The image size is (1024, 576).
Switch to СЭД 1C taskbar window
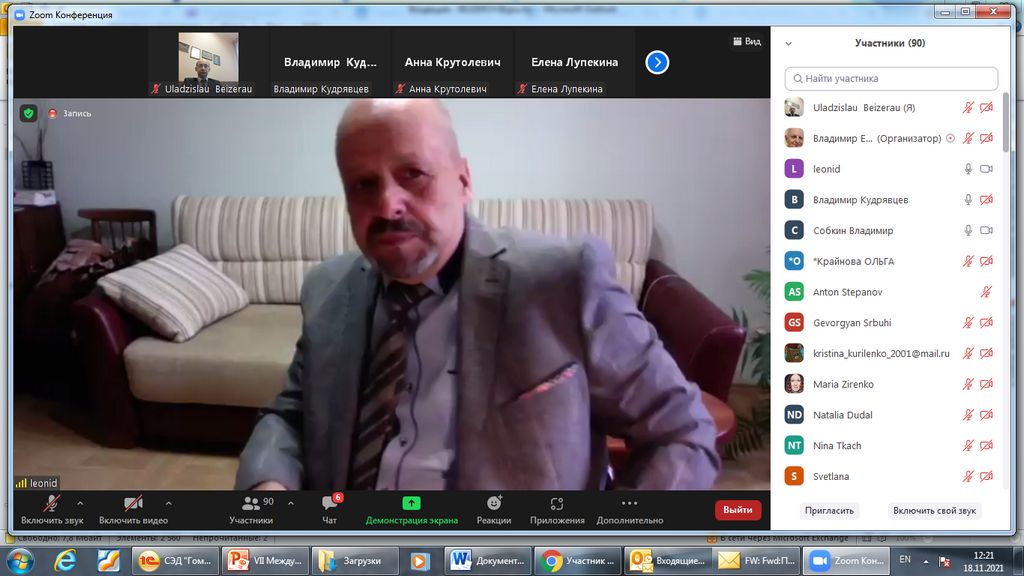tap(174, 561)
